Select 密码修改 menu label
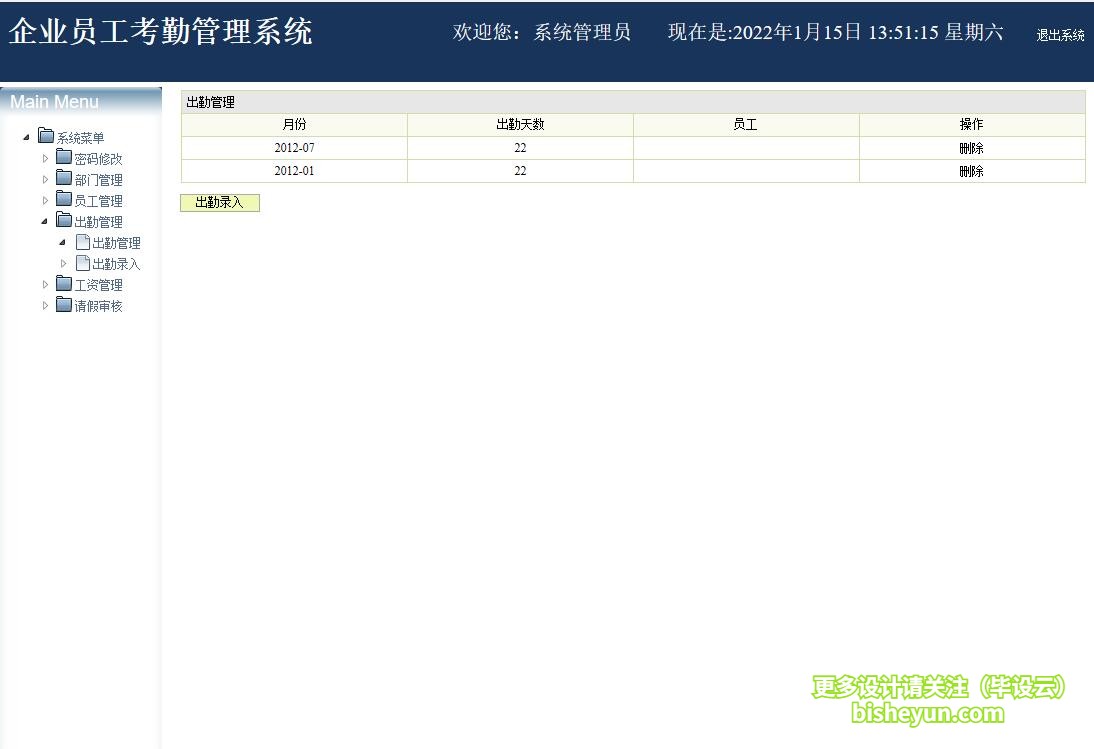The image size is (1094, 749). 98,159
